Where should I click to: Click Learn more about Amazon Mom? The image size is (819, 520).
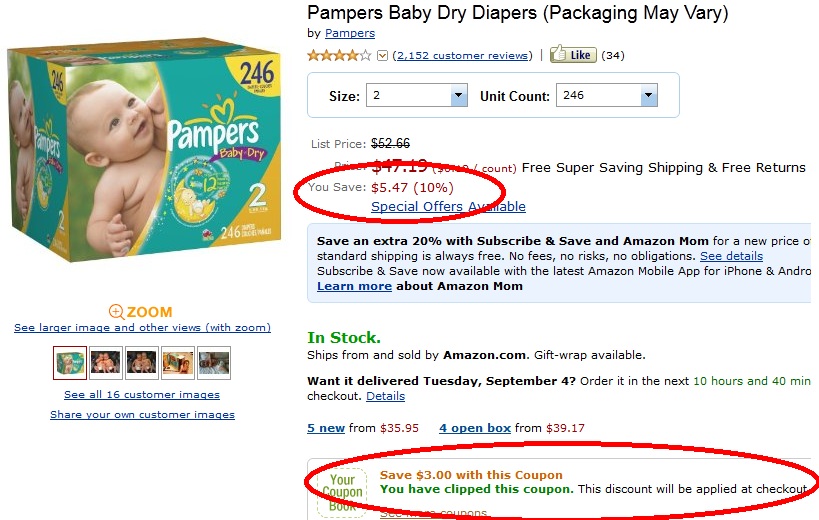click(x=354, y=286)
